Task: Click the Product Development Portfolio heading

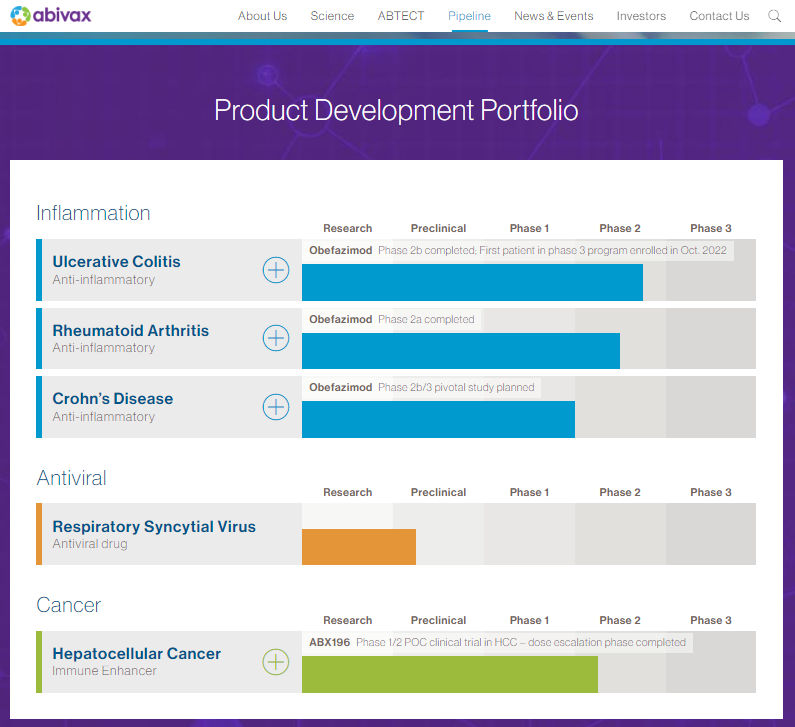Action: coord(396,110)
